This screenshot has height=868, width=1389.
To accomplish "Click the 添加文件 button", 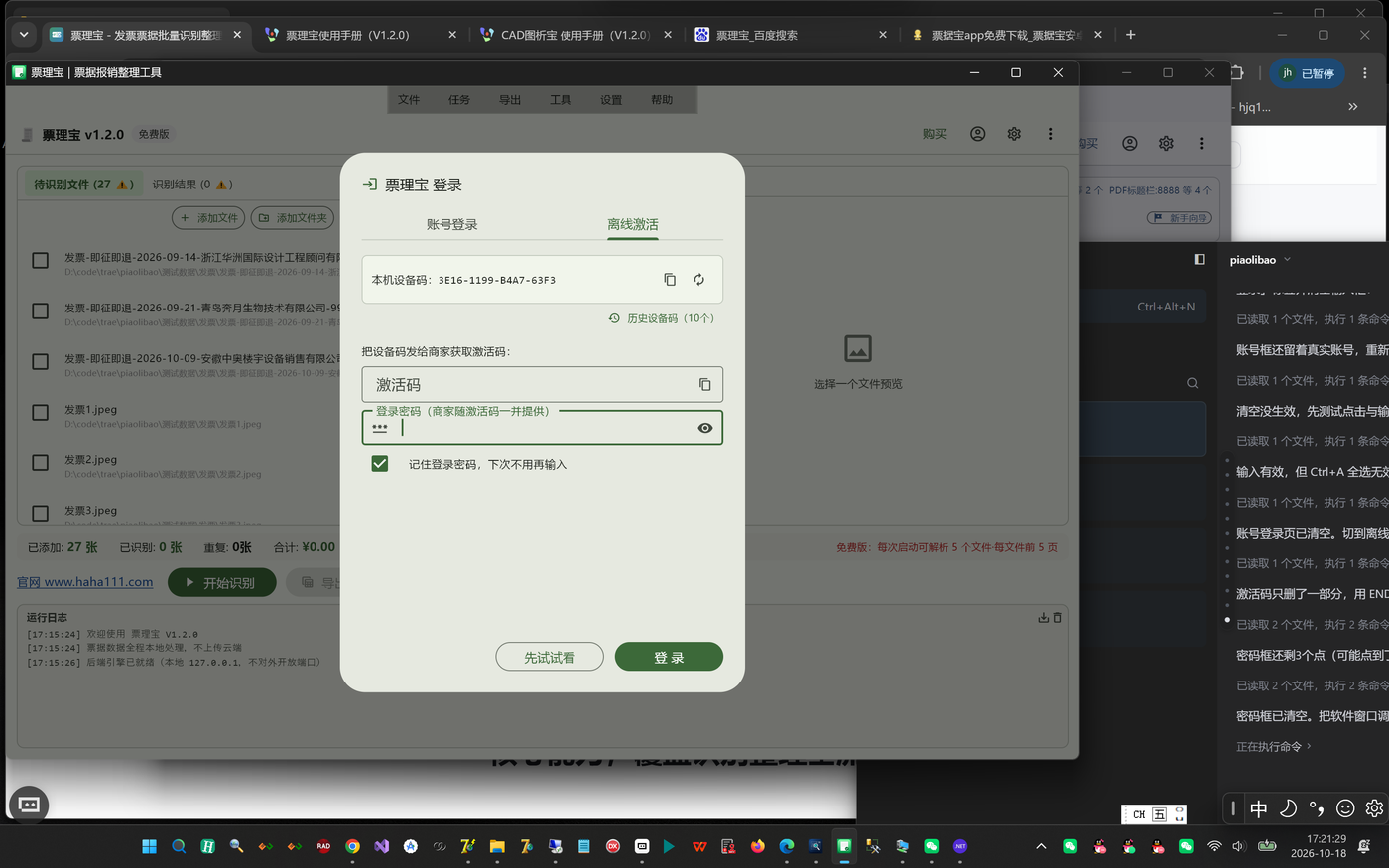I will (208, 218).
